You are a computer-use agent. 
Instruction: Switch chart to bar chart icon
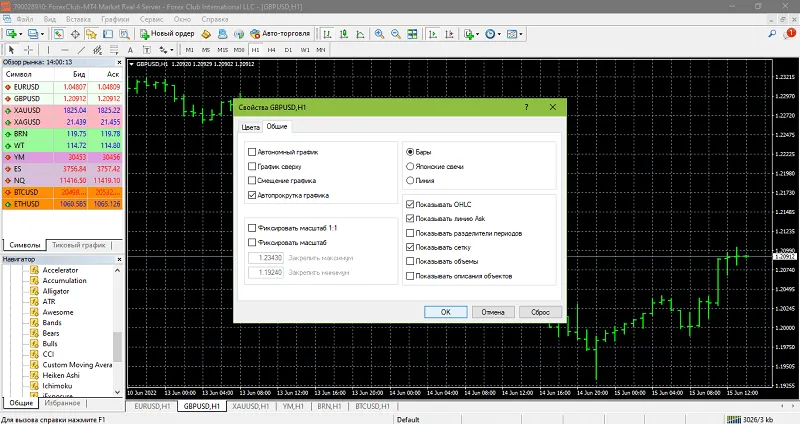point(328,34)
